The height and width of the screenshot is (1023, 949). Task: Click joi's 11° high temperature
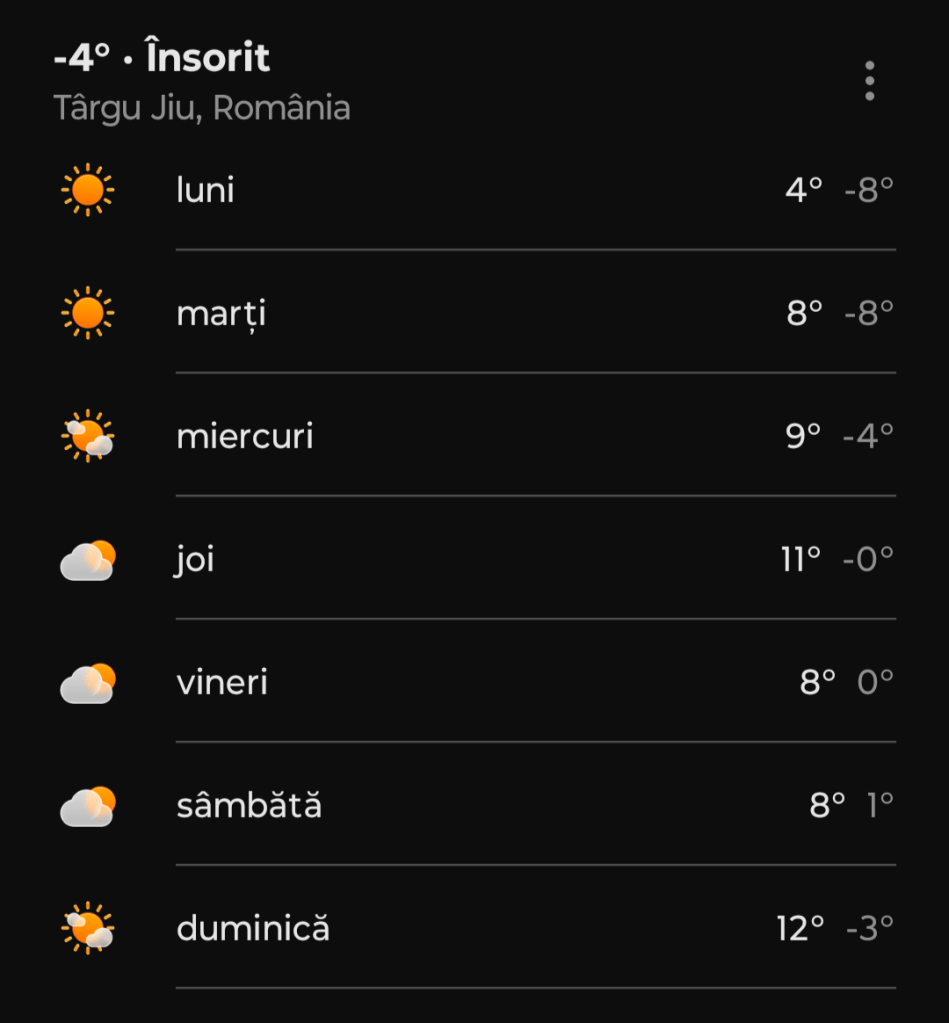(801, 560)
